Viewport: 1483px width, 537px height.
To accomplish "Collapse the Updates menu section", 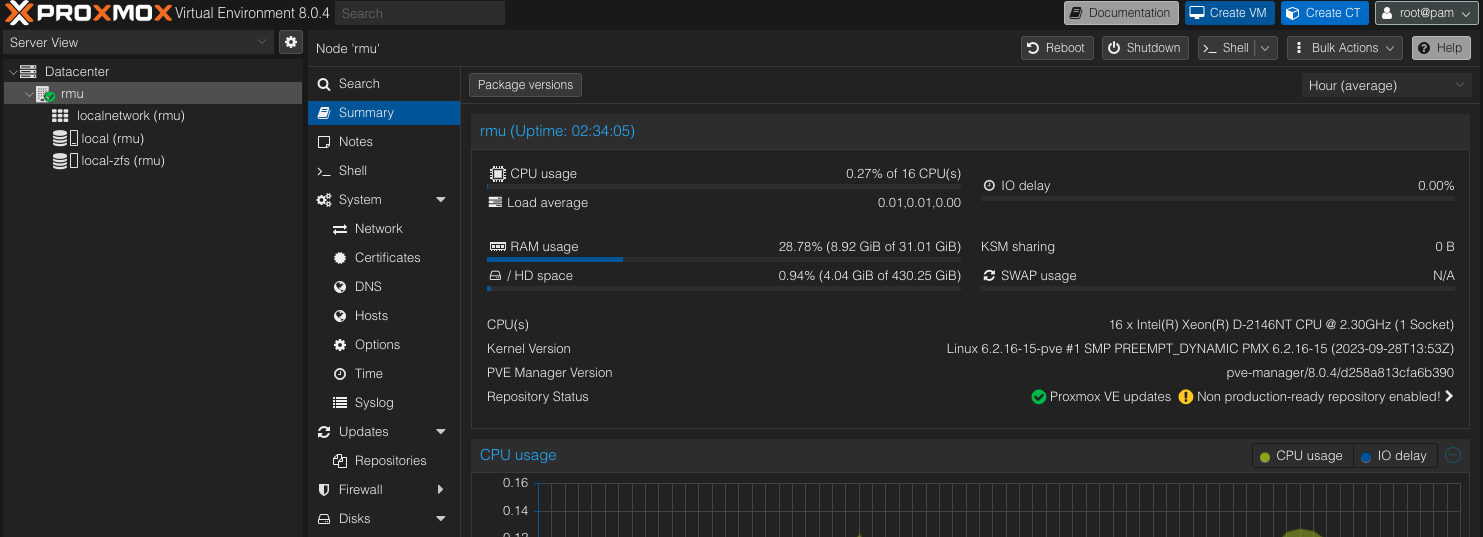I will [x=441, y=432].
